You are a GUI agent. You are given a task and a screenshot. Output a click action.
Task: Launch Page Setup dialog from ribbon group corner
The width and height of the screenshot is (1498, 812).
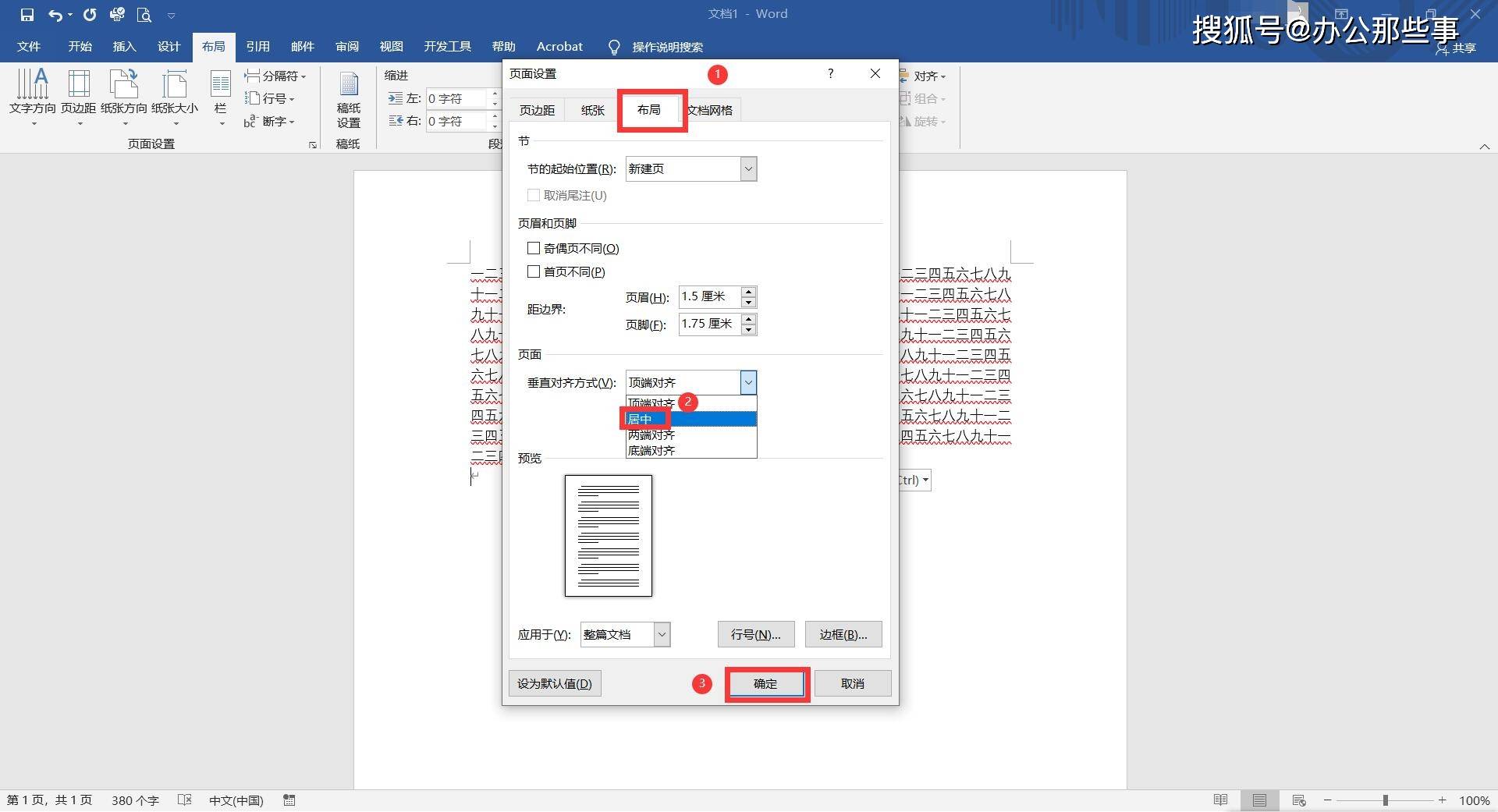[x=313, y=145]
